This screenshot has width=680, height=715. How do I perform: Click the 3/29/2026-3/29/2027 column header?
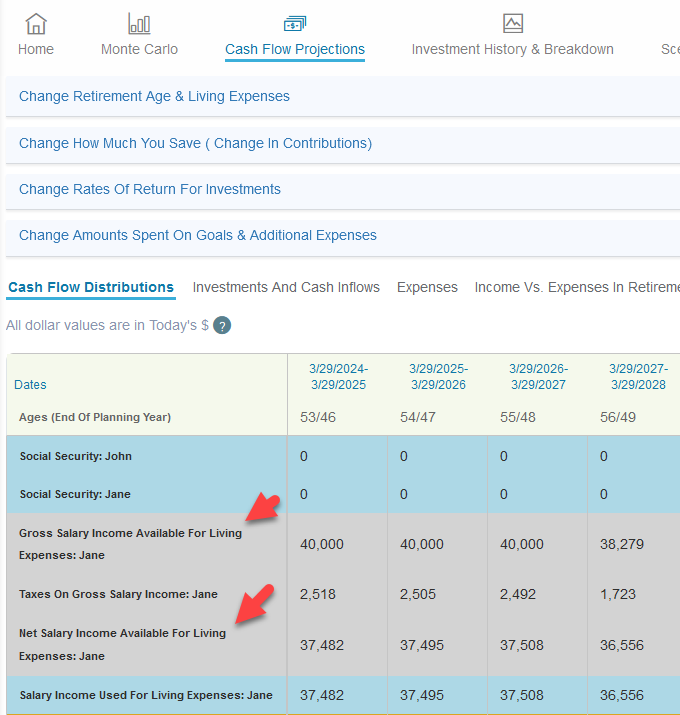(x=538, y=377)
